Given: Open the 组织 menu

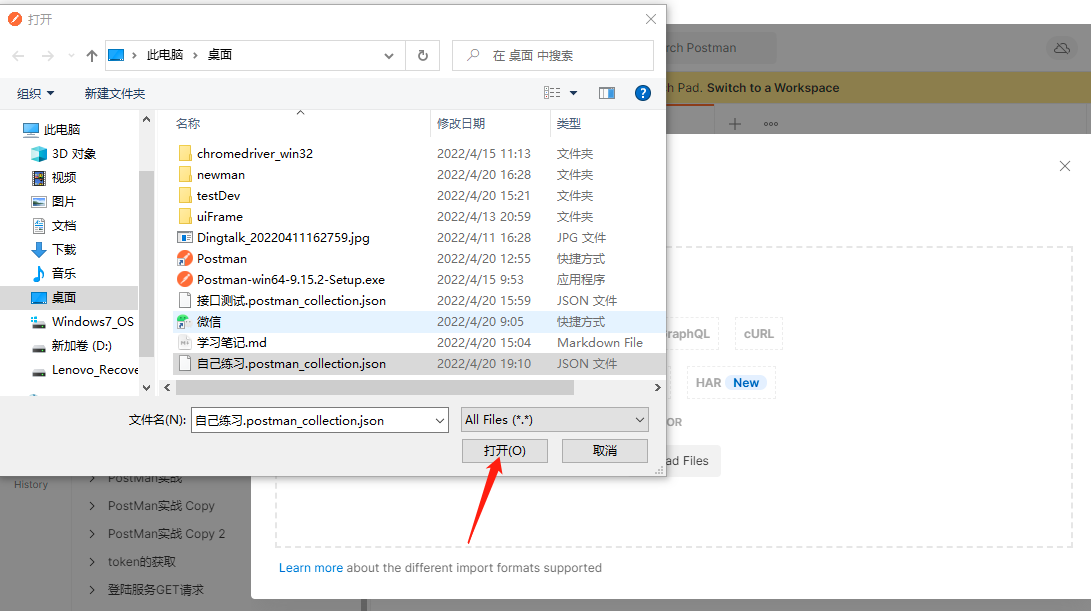Looking at the screenshot, I should click(35, 93).
